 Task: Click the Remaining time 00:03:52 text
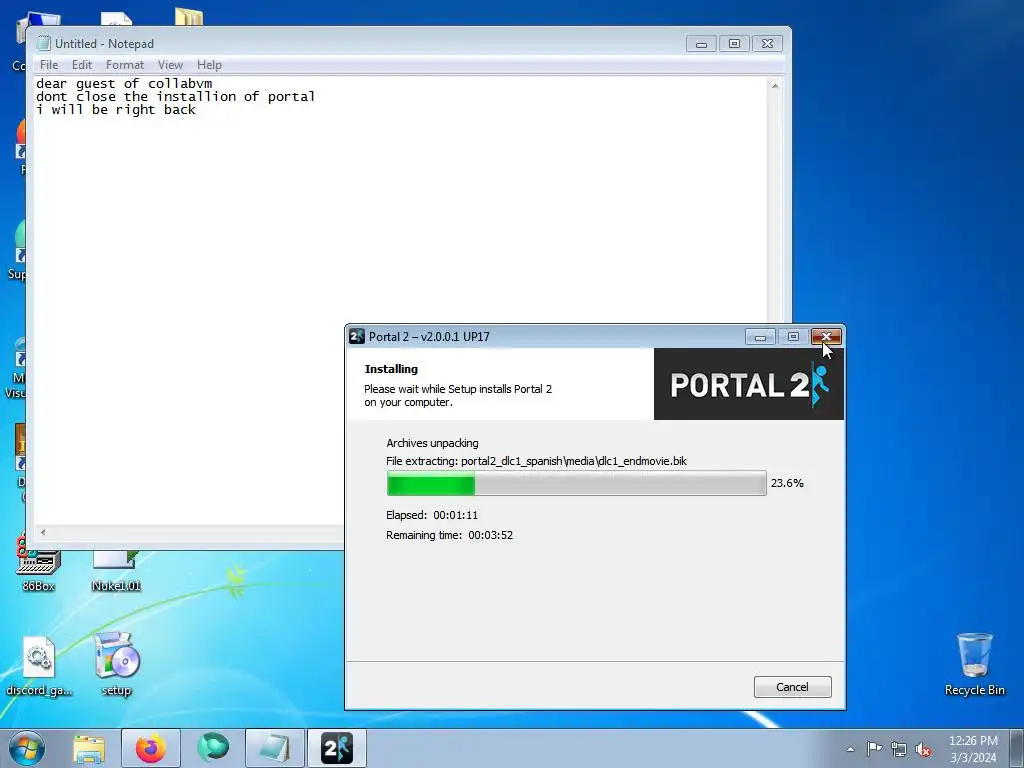click(449, 536)
